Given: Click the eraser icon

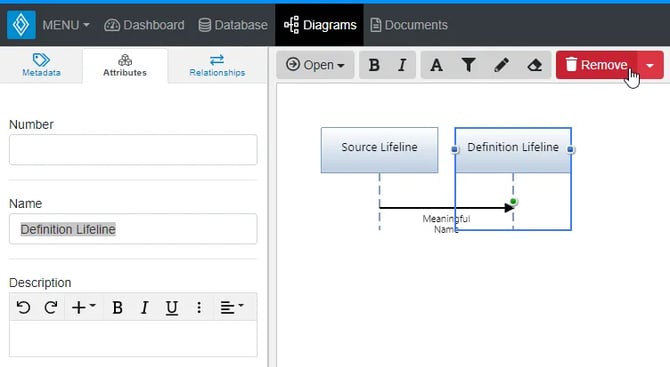Looking at the screenshot, I should click(x=535, y=65).
